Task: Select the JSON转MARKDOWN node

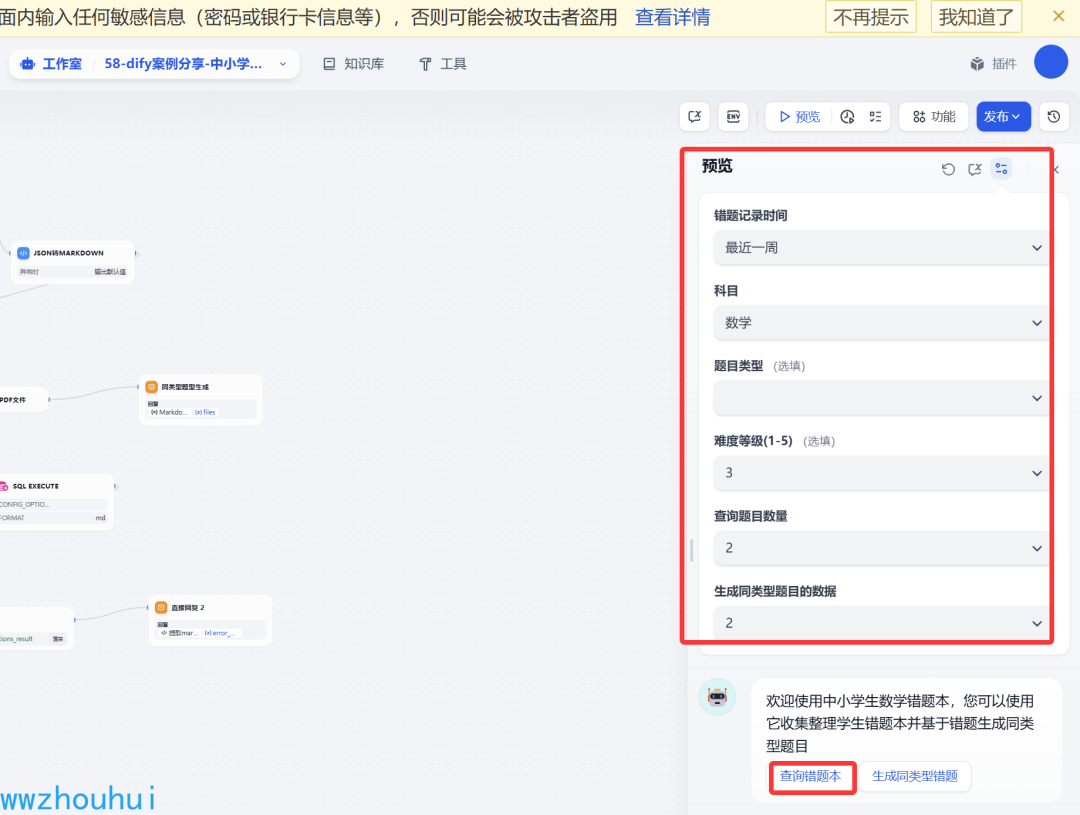Action: click(x=72, y=262)
